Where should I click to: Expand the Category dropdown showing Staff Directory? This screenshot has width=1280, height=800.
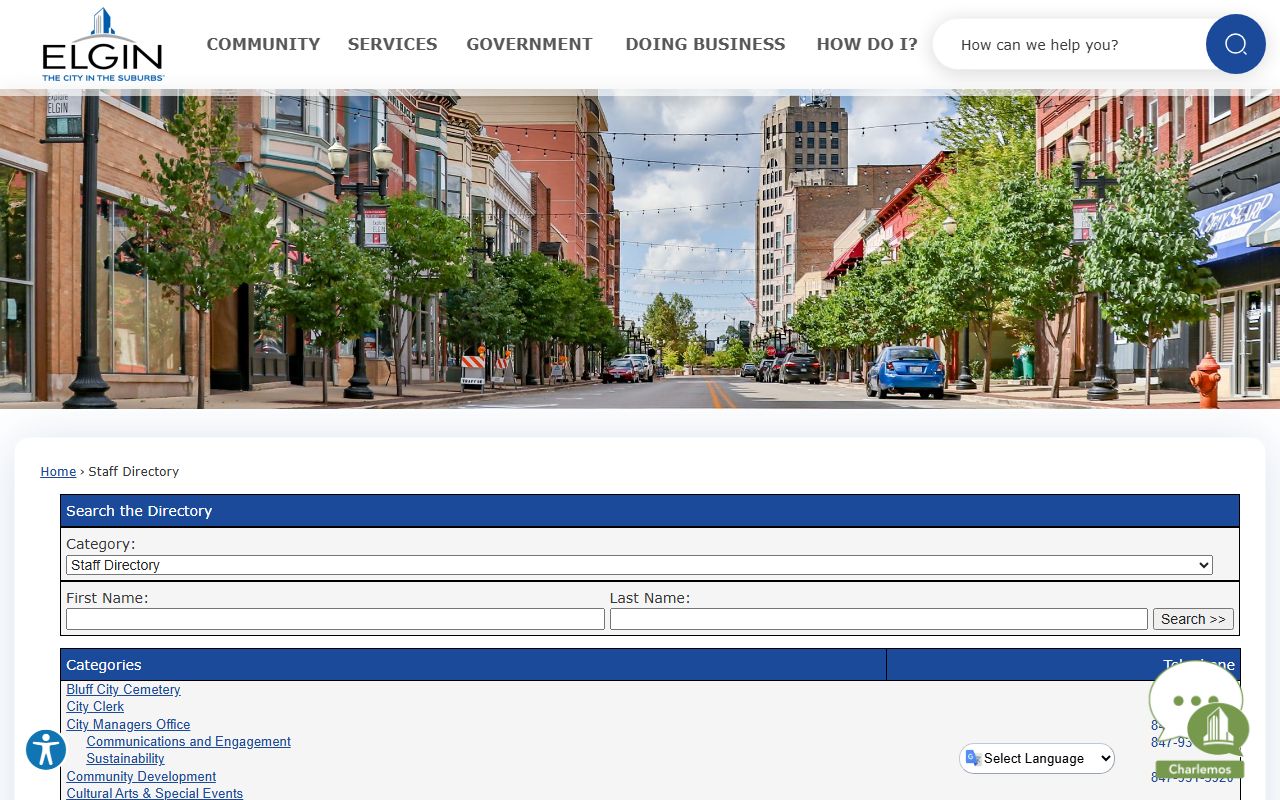(x=639, y=565)
